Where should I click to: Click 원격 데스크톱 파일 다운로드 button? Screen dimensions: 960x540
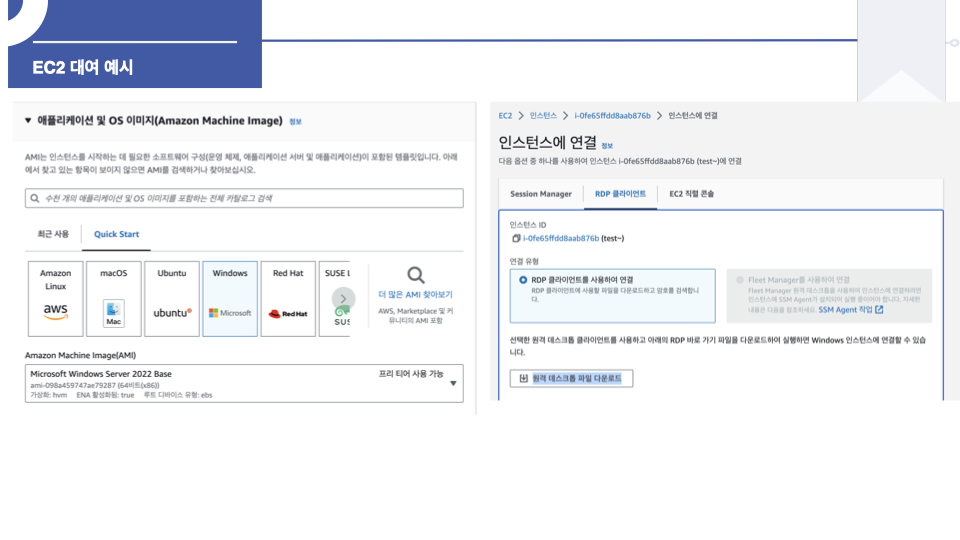(571, 378)
